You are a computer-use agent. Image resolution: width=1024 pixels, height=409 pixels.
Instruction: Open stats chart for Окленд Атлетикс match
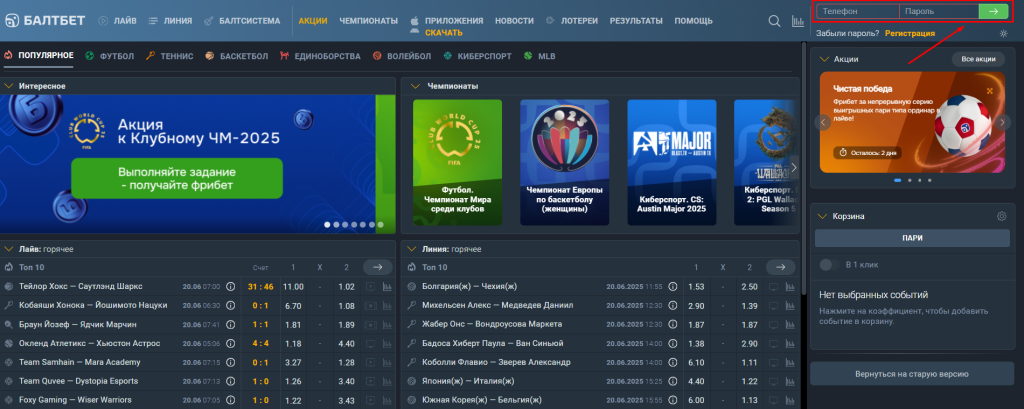[x=387, y=343]
